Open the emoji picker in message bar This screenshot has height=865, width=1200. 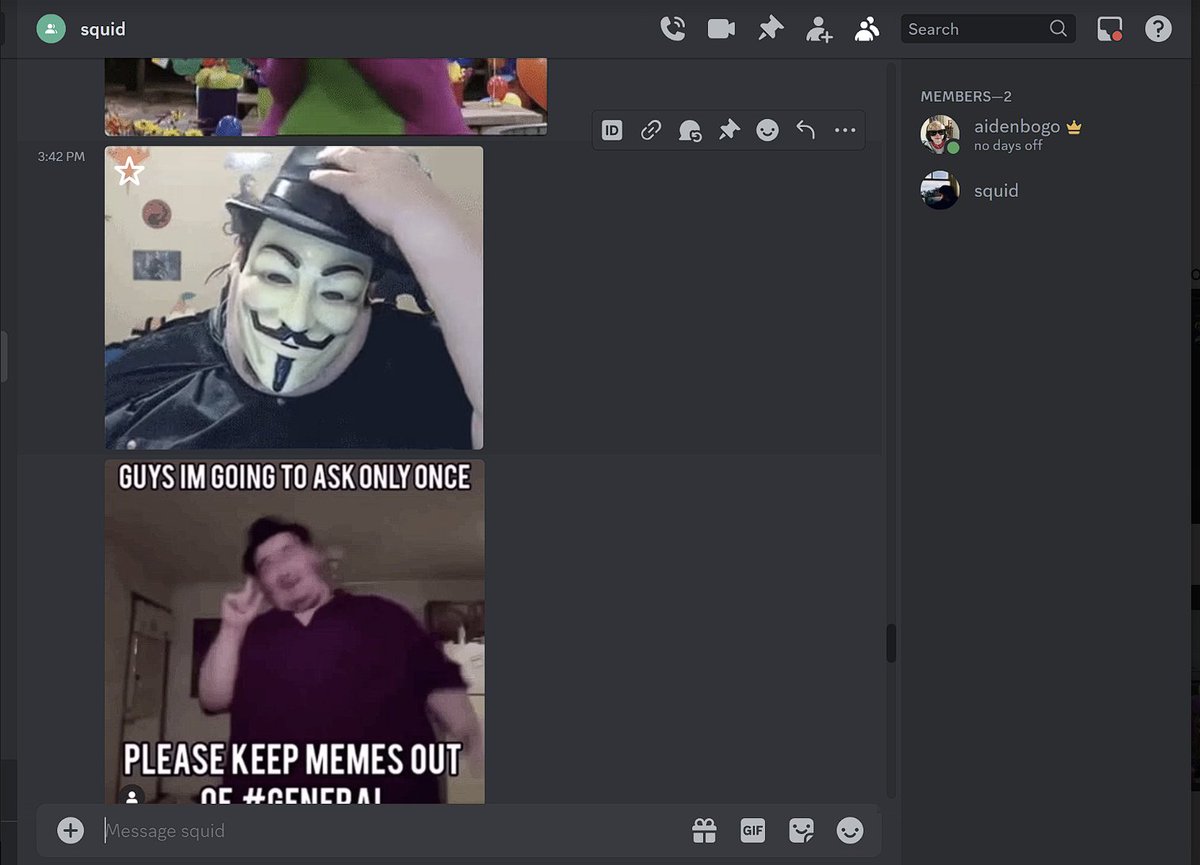coord(850,830)
